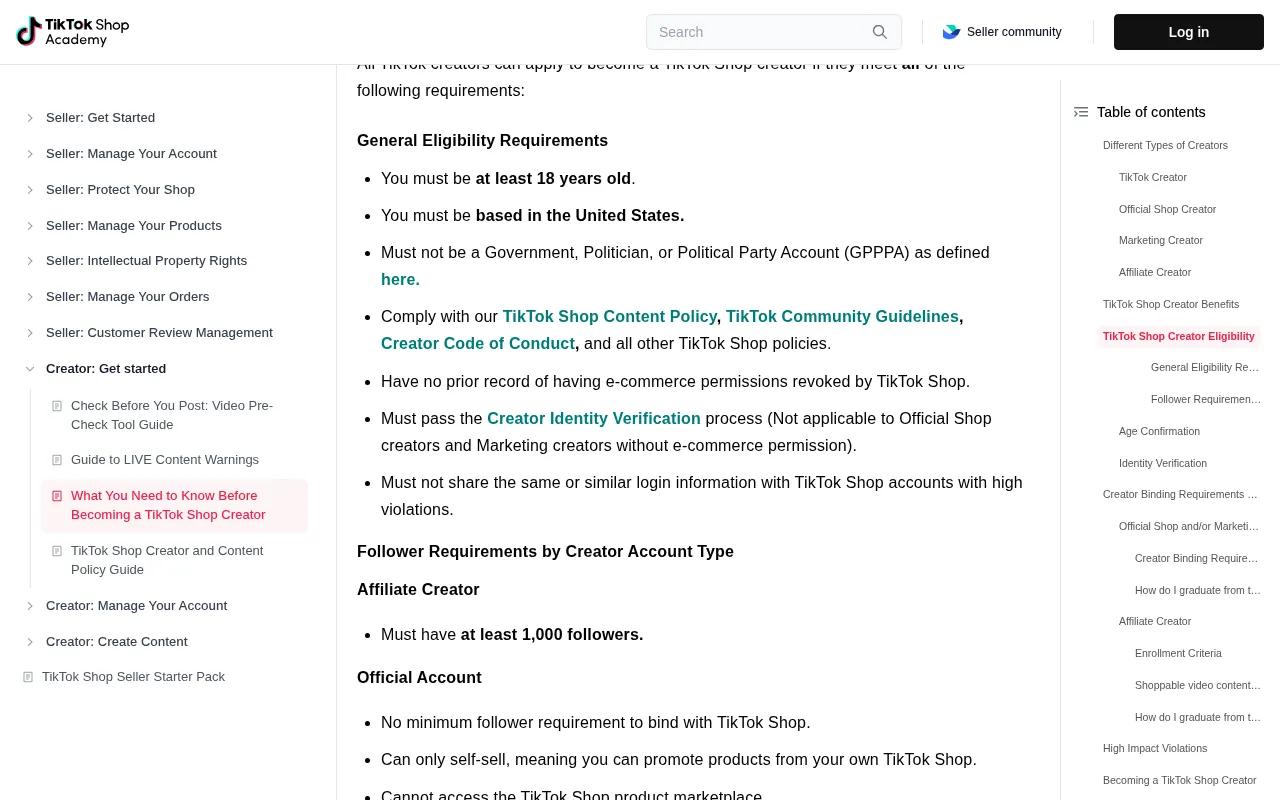
Task: Expand Seller: Intellectual Property Rights chevron
Action: tap(30, 261)
